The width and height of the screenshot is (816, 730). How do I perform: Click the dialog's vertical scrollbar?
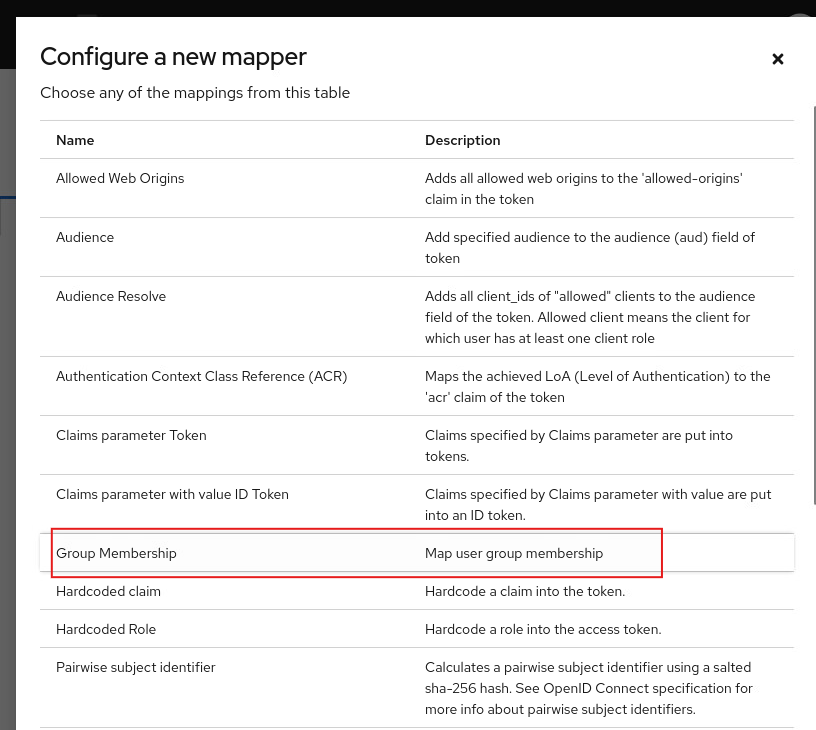(x=814, y=305)
